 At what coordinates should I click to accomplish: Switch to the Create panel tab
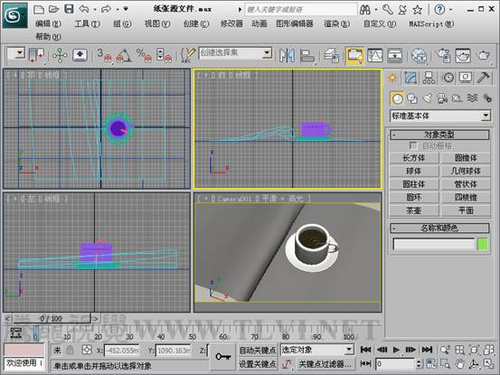[393, 78]
